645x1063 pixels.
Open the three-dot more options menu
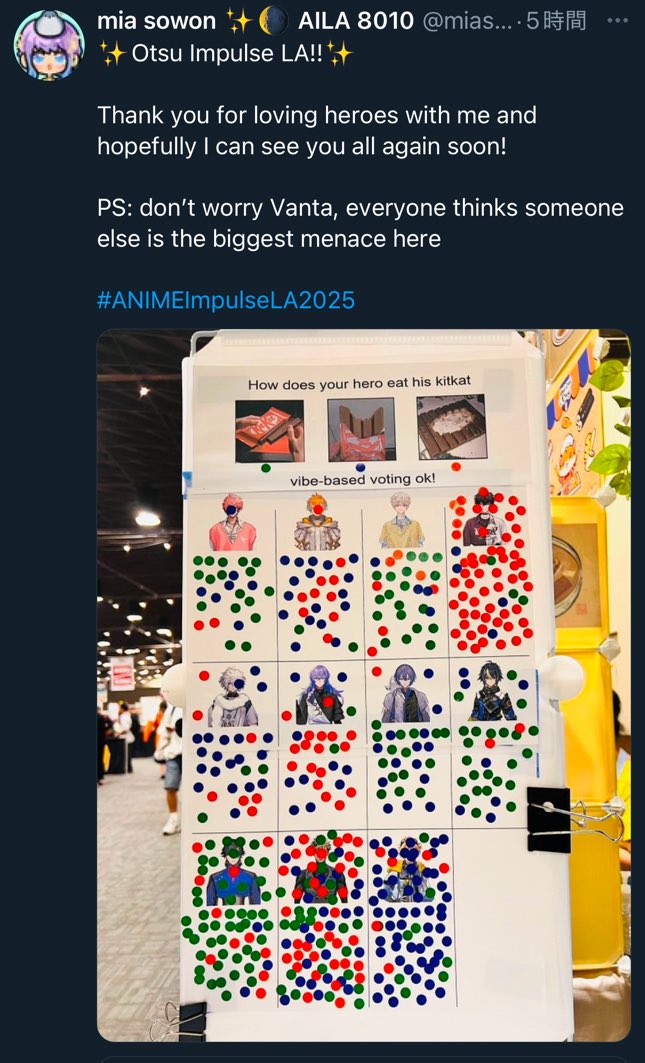(617, 20)
